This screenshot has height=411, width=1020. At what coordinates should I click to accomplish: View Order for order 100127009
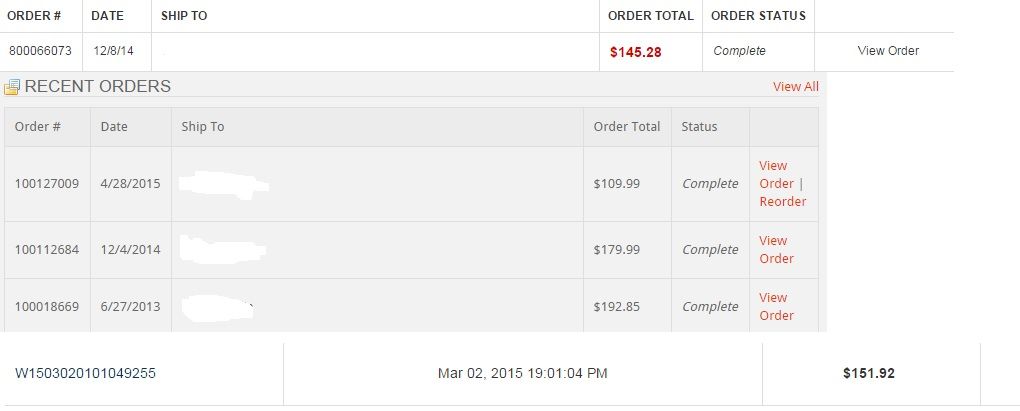tap(777, 174)
